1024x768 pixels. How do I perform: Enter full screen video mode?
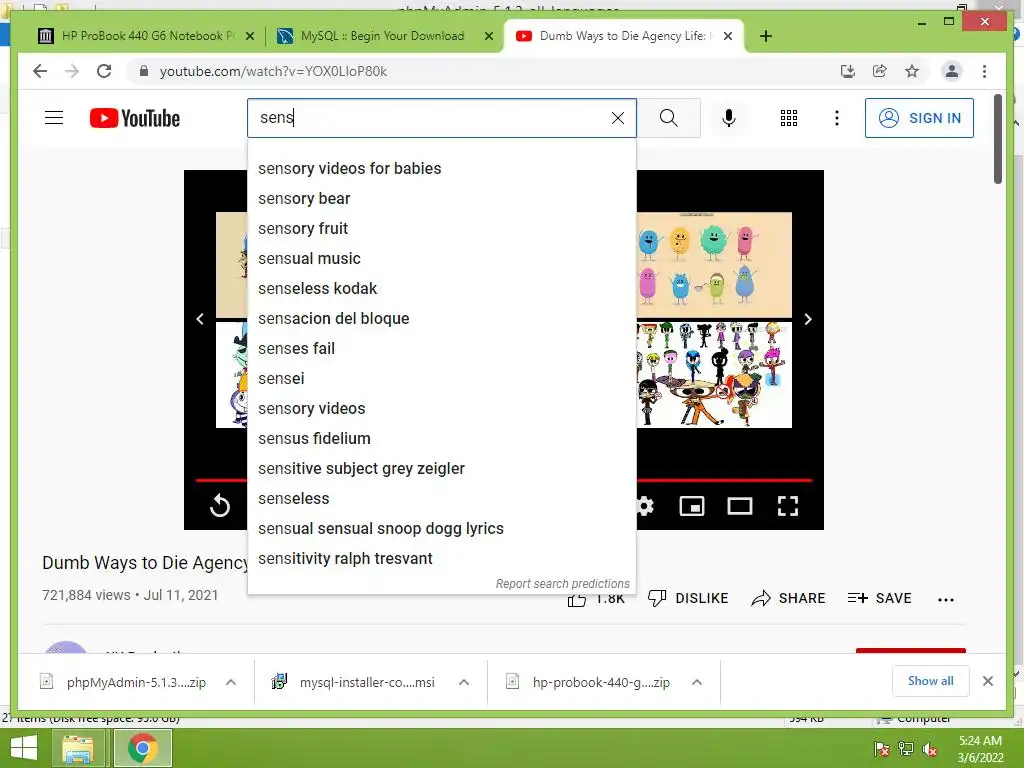(788, 506)
